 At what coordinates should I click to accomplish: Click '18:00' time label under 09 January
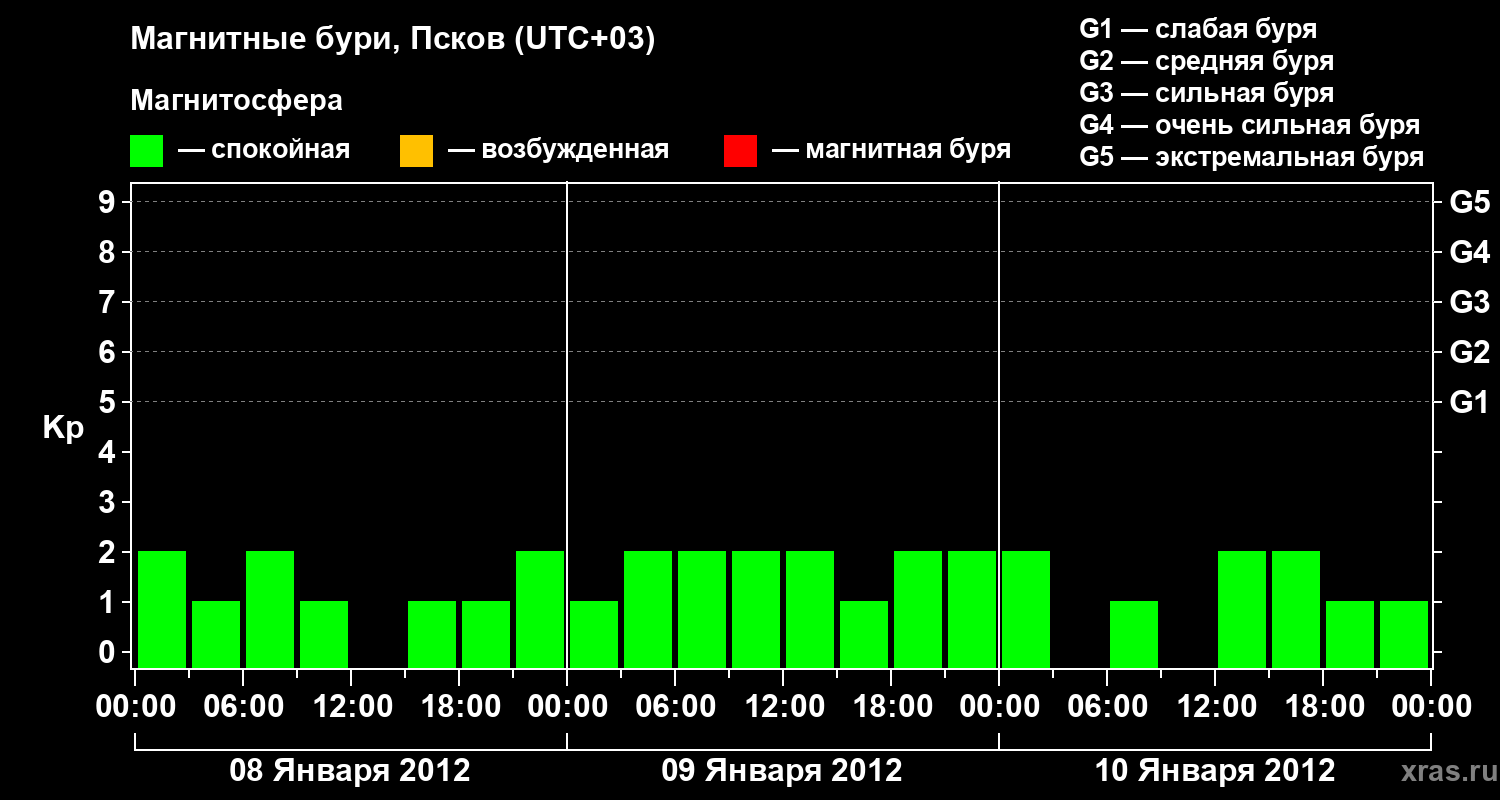tap(892, 707)
